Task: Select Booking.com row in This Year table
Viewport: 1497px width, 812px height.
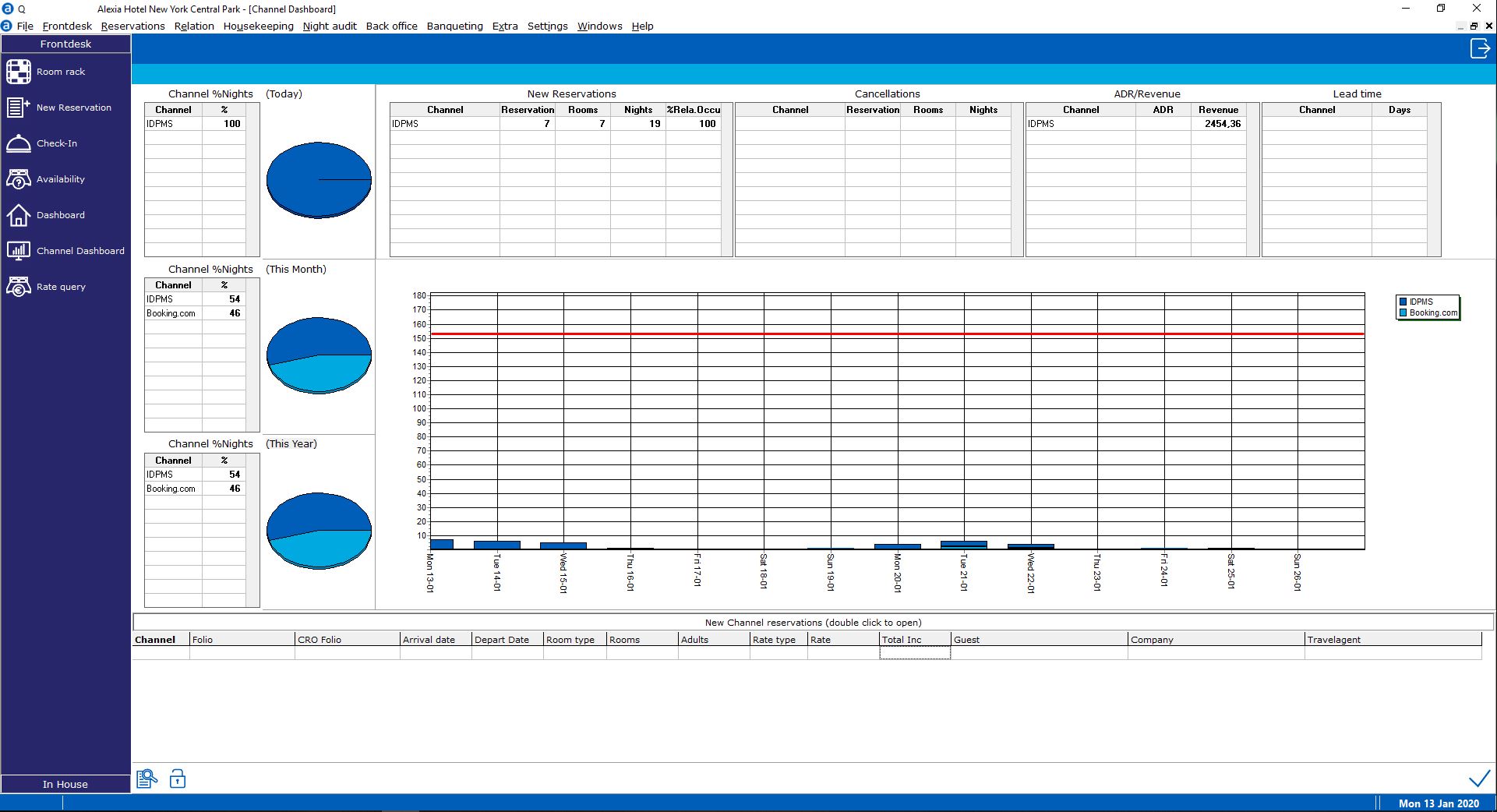Action: click(195, 489)
